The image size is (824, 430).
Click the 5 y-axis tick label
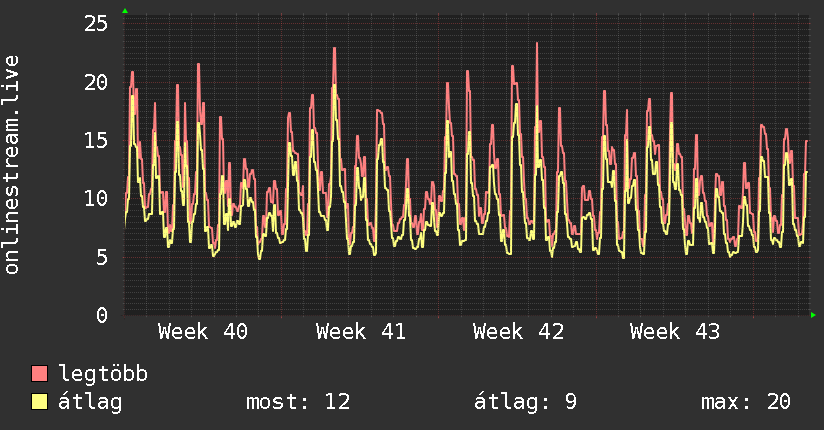click(x=102, y=258)
